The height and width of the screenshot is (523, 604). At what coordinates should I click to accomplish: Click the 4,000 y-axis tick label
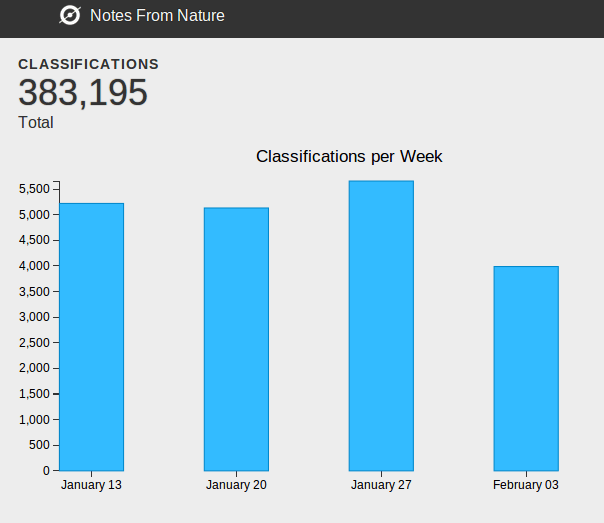tap(34, 266)
